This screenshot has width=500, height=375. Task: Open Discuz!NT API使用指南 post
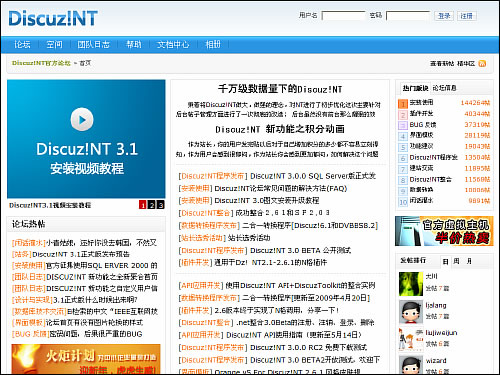(x=294, y=335)
